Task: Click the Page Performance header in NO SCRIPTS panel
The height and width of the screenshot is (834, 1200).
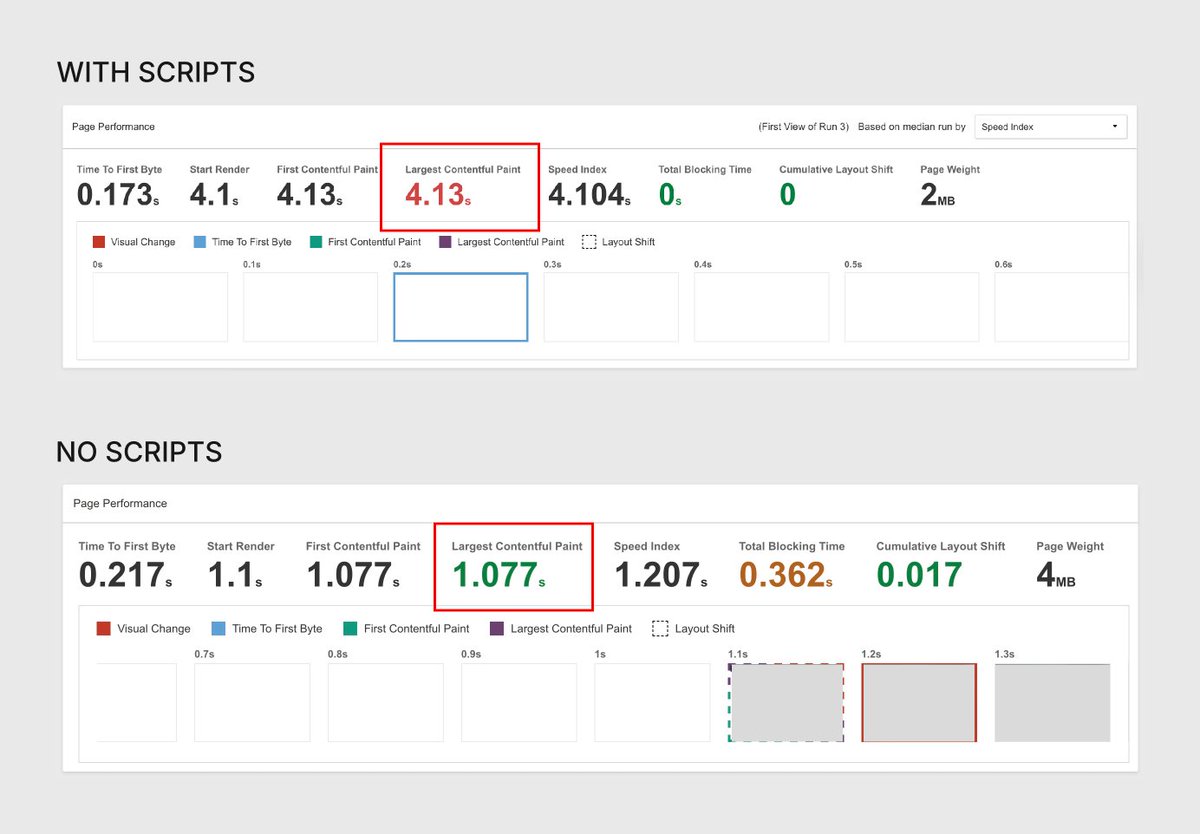Action: click(x=119, y=503)
